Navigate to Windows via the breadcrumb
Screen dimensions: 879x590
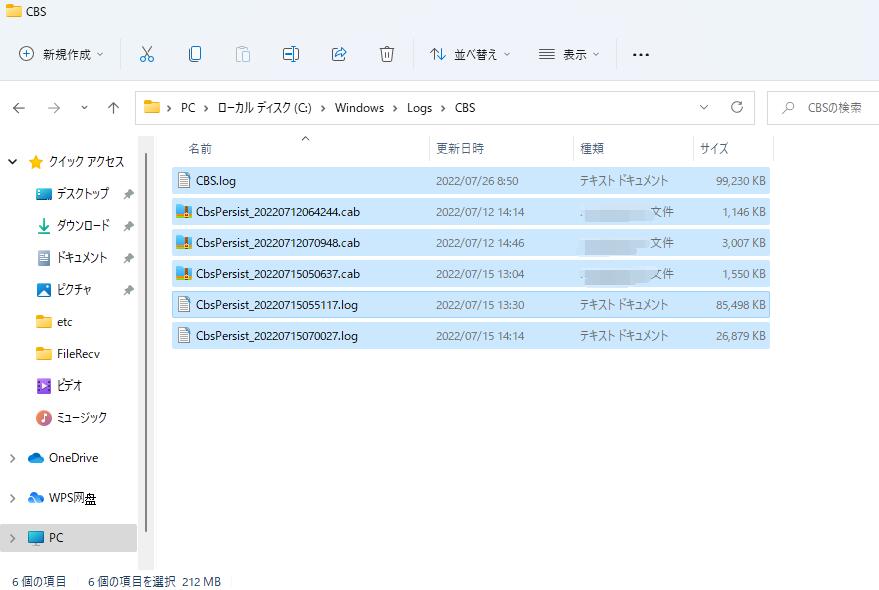(359, 107)
